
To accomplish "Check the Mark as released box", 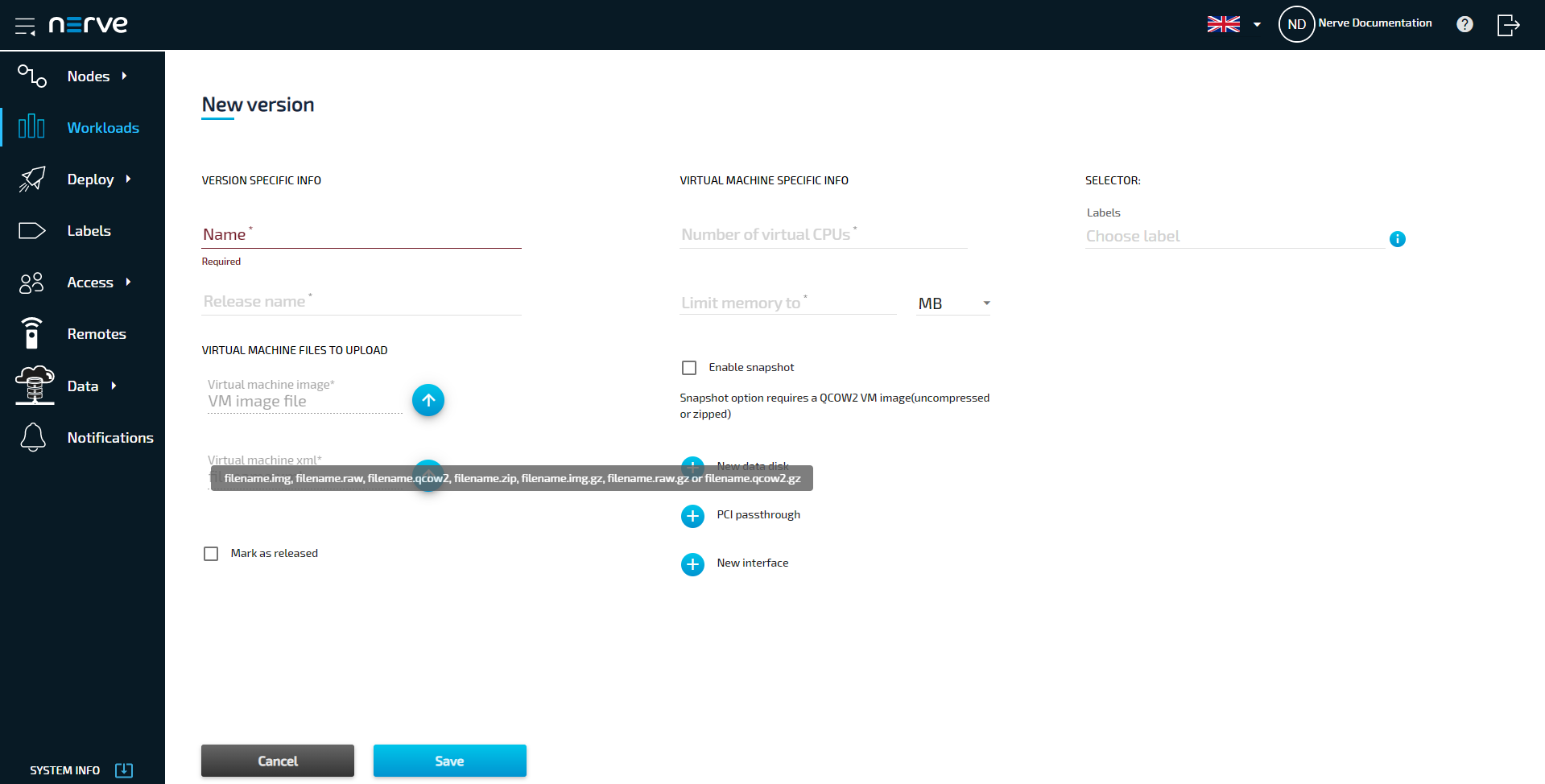I will click(x=211, y=554).
